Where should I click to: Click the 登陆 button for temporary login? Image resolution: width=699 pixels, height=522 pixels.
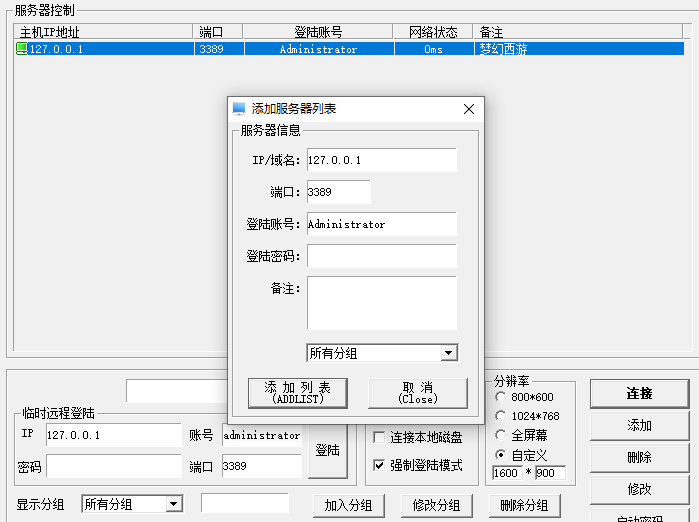click(x=328, y=451)
